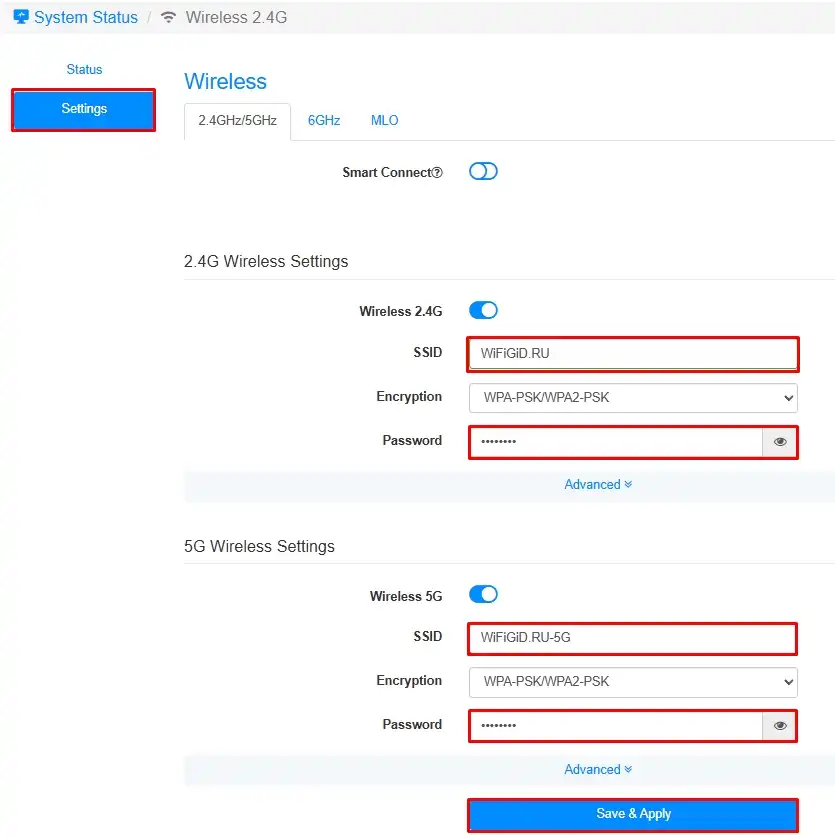The width and height of the screenshot is (835, 837).
Task: Enable the Smart Connect toggle
Action: coord(483,172)
